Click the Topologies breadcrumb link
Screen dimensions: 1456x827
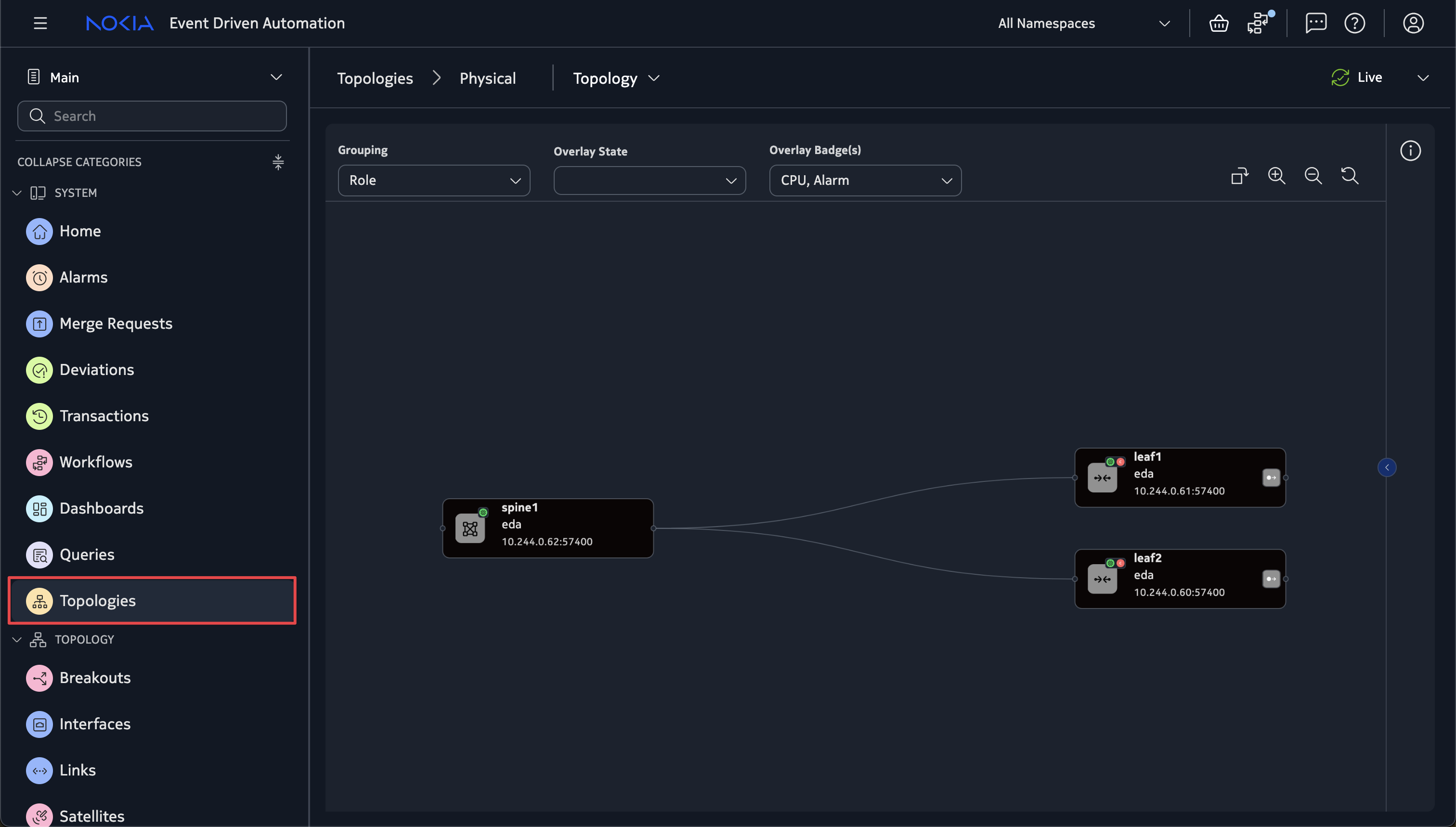[375, 78]
